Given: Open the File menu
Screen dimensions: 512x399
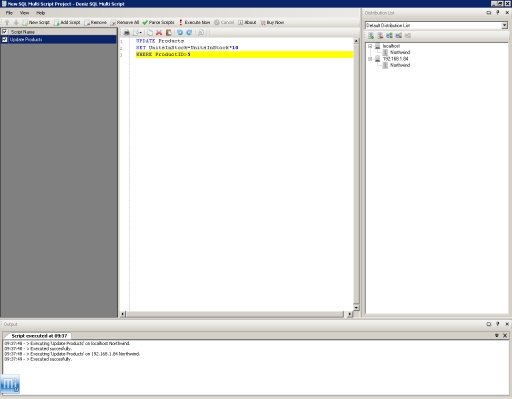Looking at the screenshot, I should 9,13.
